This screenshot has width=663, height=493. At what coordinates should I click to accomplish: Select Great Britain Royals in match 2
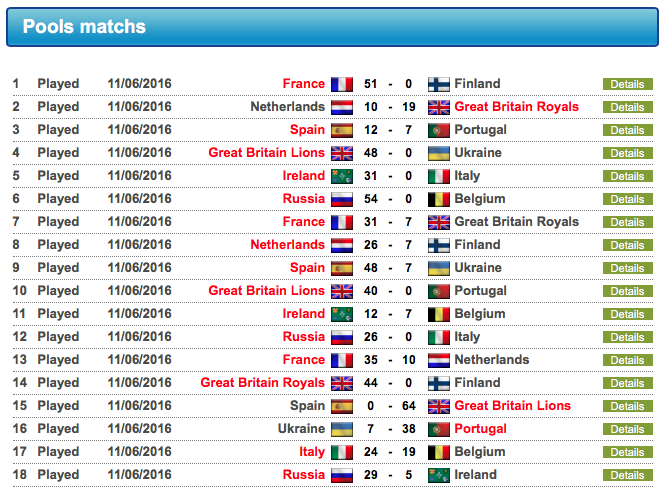click(516, 107)
